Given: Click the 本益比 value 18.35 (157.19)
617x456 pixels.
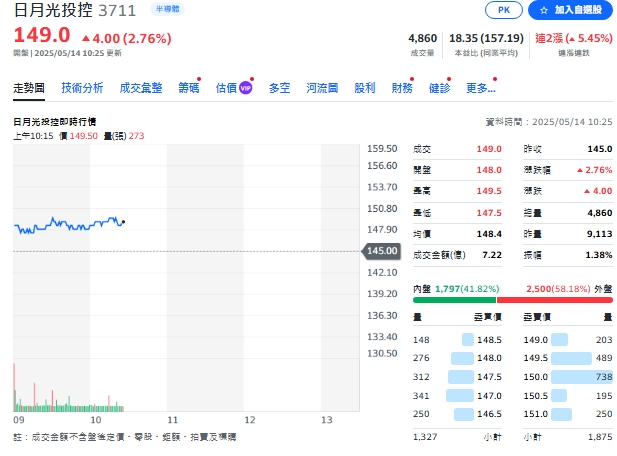Looking at the screenshot, I should click(486, 38).
